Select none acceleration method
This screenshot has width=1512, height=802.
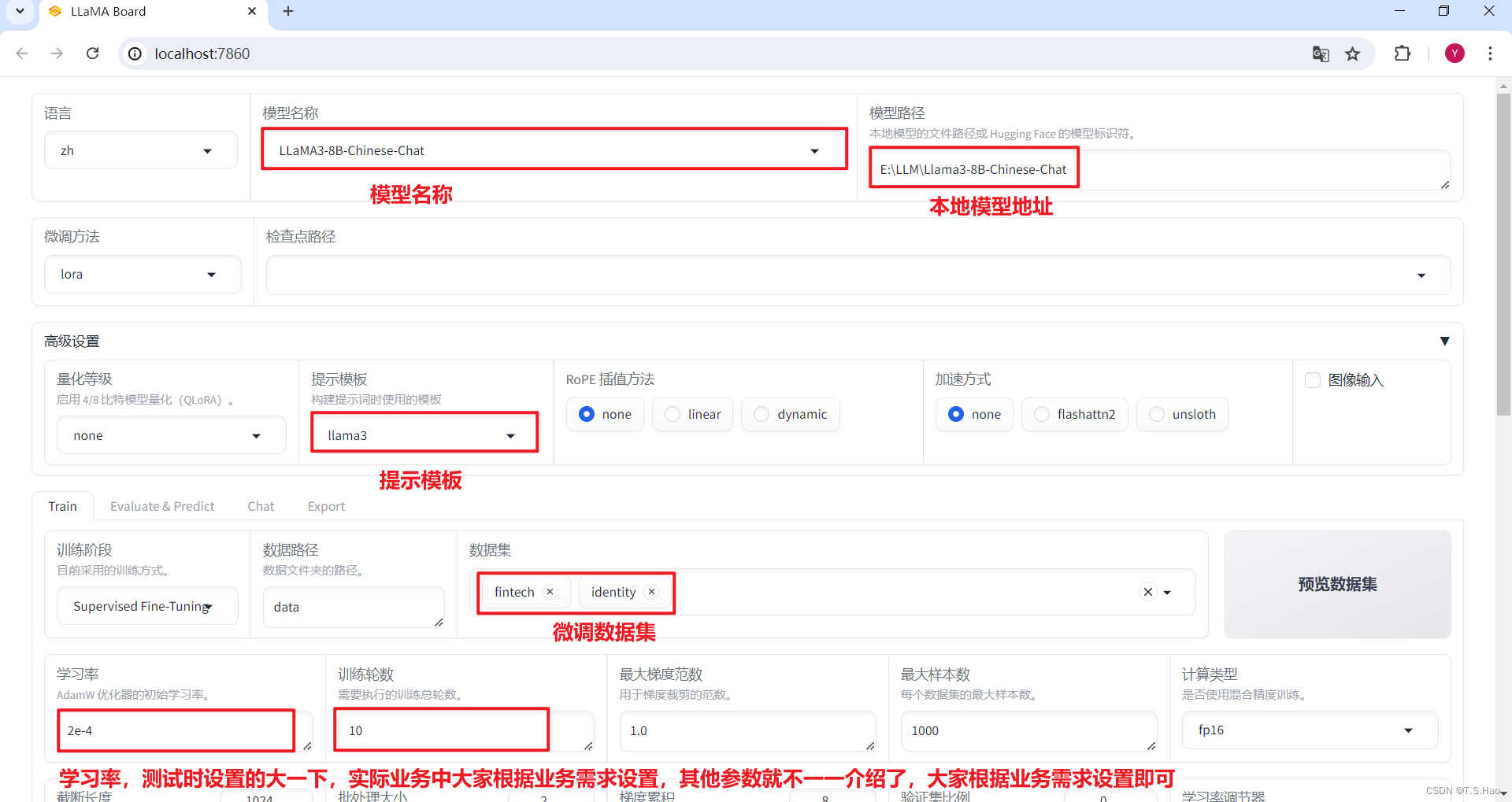point(974,414)
